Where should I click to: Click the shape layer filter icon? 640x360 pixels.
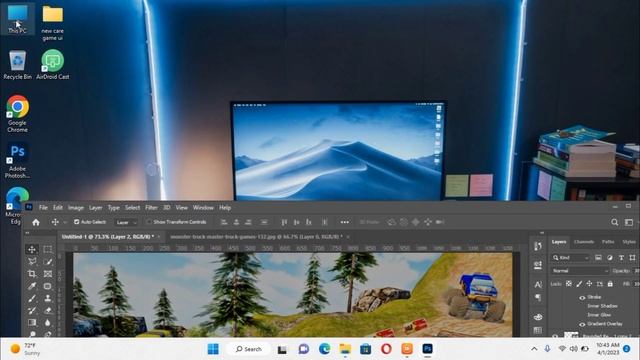coord(632,258)
